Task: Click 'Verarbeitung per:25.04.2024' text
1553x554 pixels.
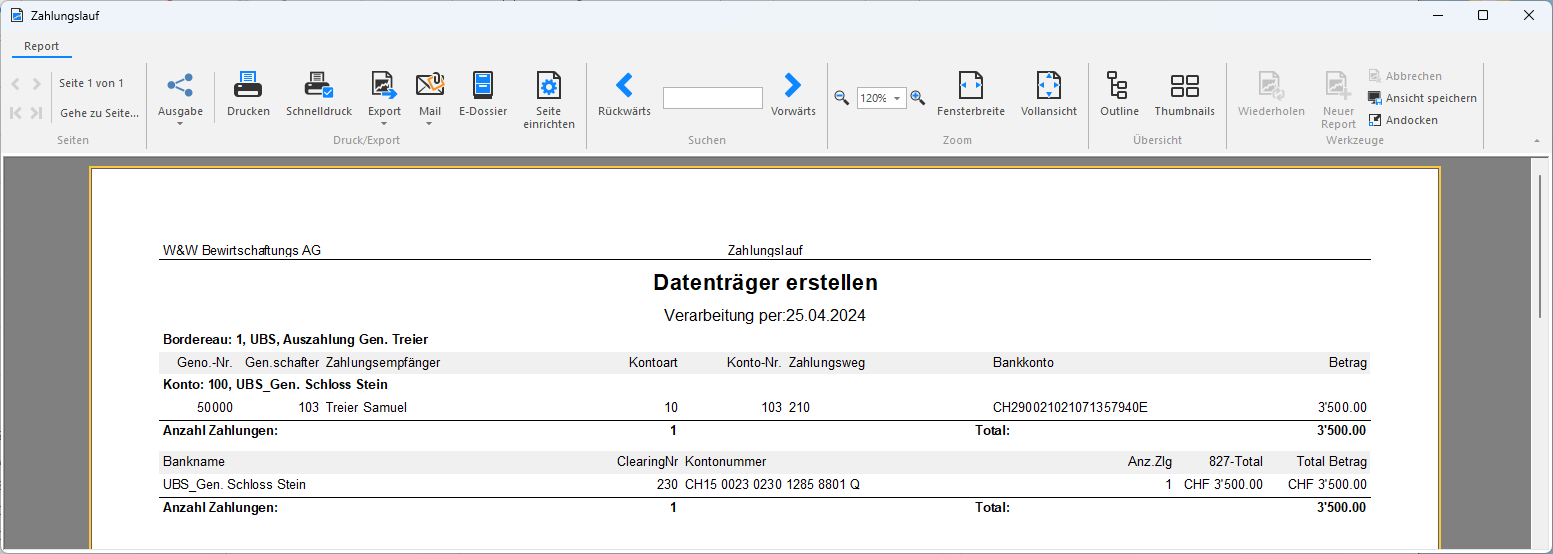Action: click(765, 315)
